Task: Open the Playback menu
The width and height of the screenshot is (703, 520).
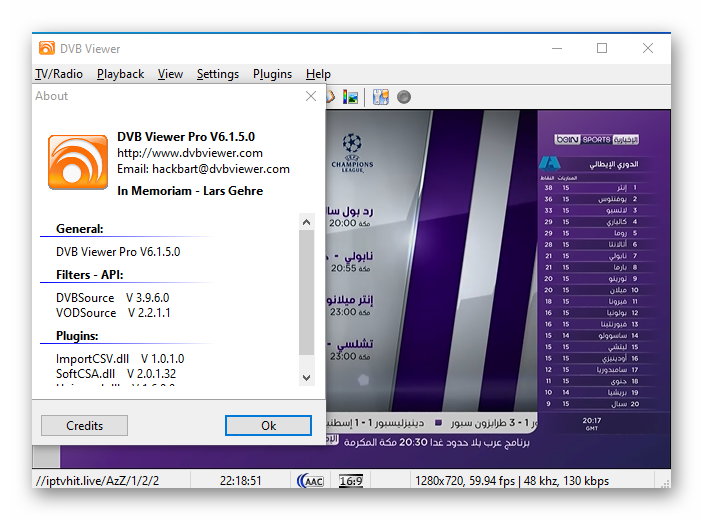Action: [120, 74]
